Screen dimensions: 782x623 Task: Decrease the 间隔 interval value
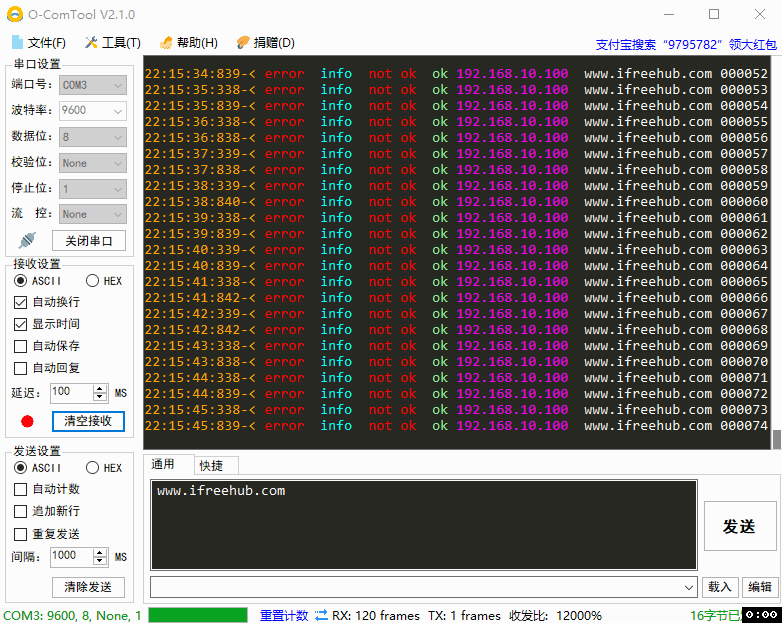pos(100,561)
